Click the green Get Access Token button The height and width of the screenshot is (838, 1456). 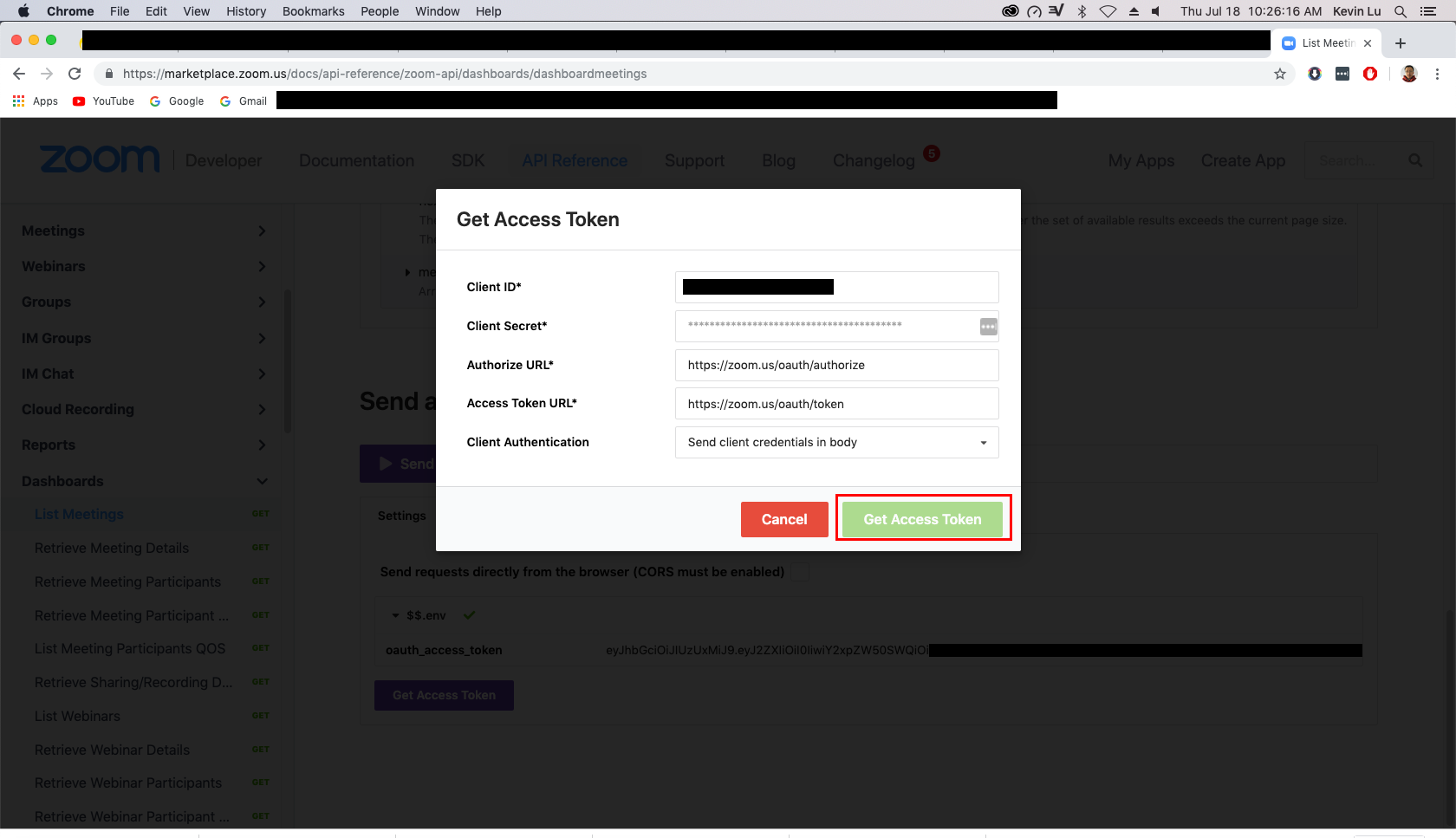click(923, 519)
